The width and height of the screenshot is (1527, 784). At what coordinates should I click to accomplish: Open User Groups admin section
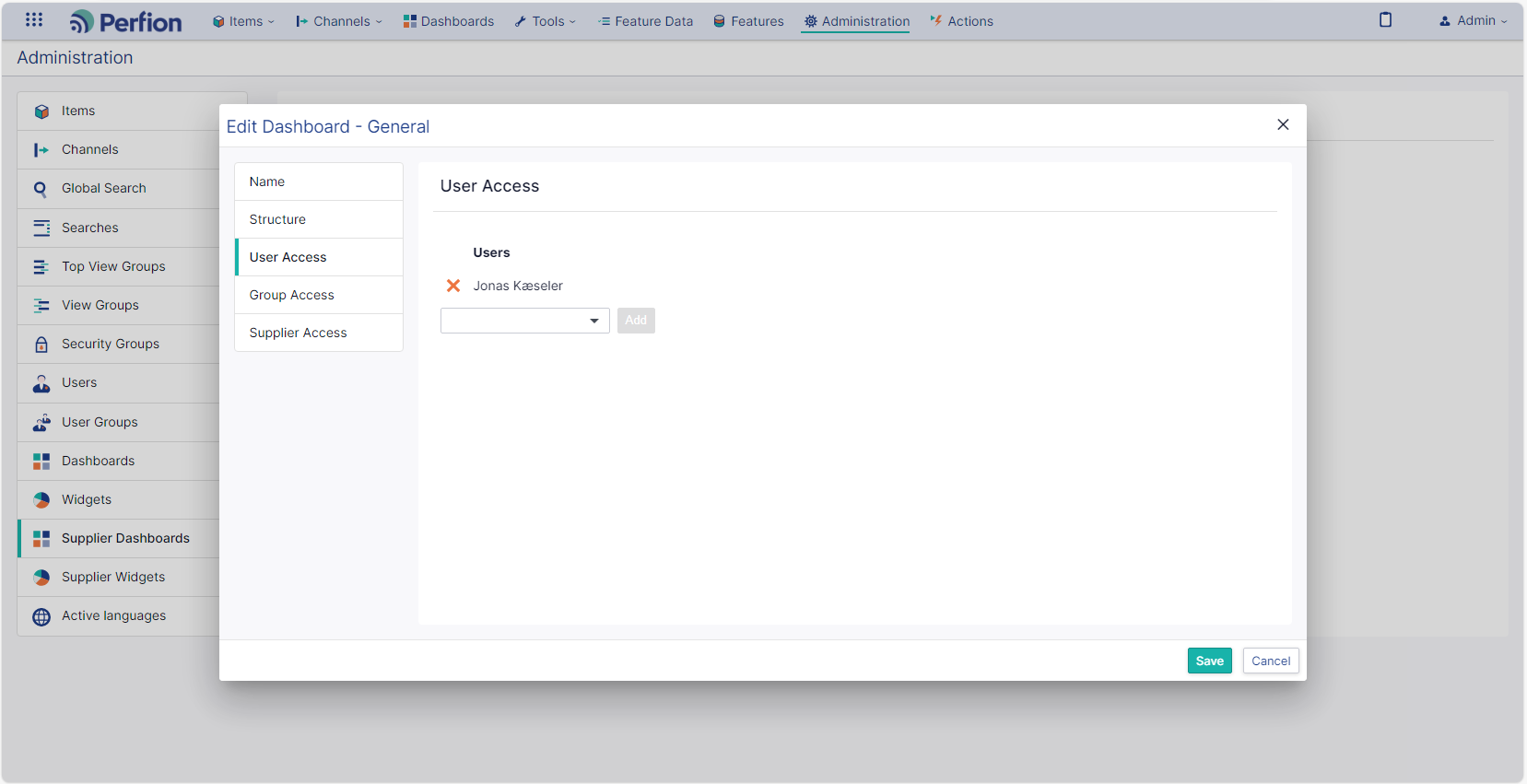(x=118, y=423)
